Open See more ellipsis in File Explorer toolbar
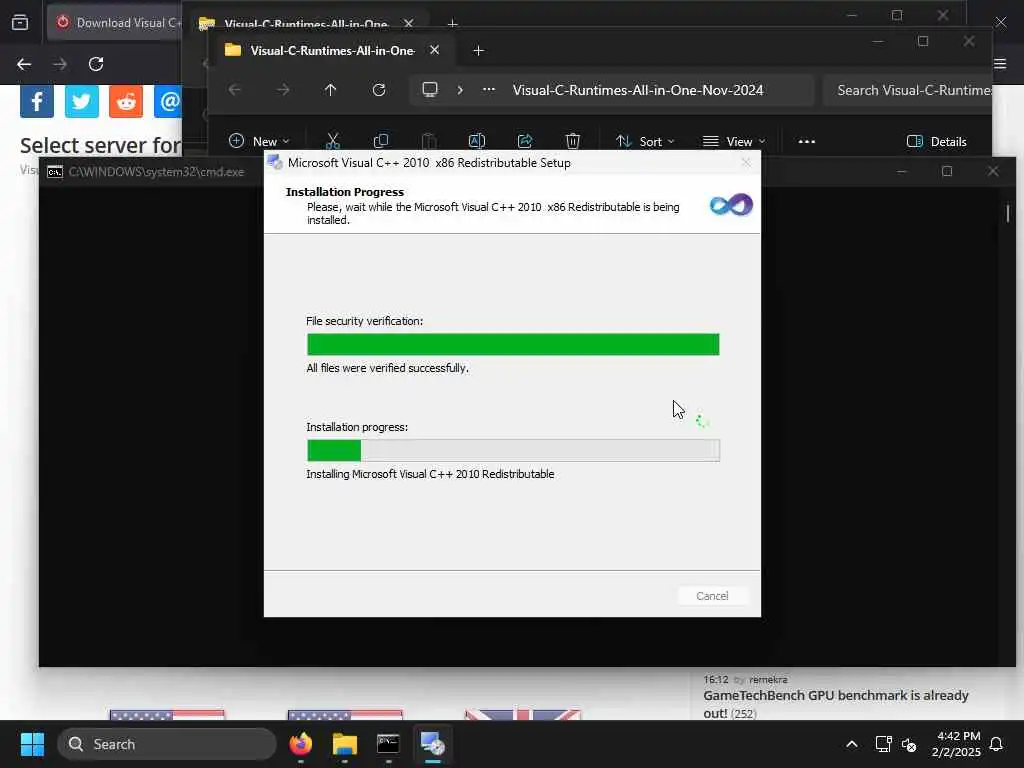This screenshot has height=768, width=1024. tap(807, 141)
